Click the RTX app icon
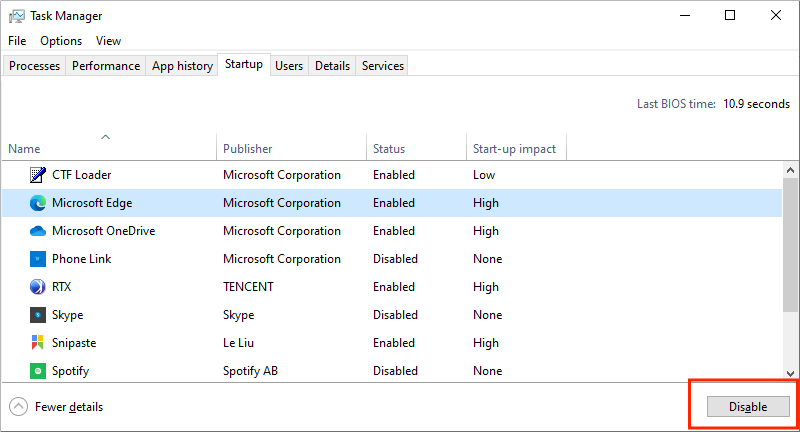Viewport: 800px width, 432px height. point(38,287)
